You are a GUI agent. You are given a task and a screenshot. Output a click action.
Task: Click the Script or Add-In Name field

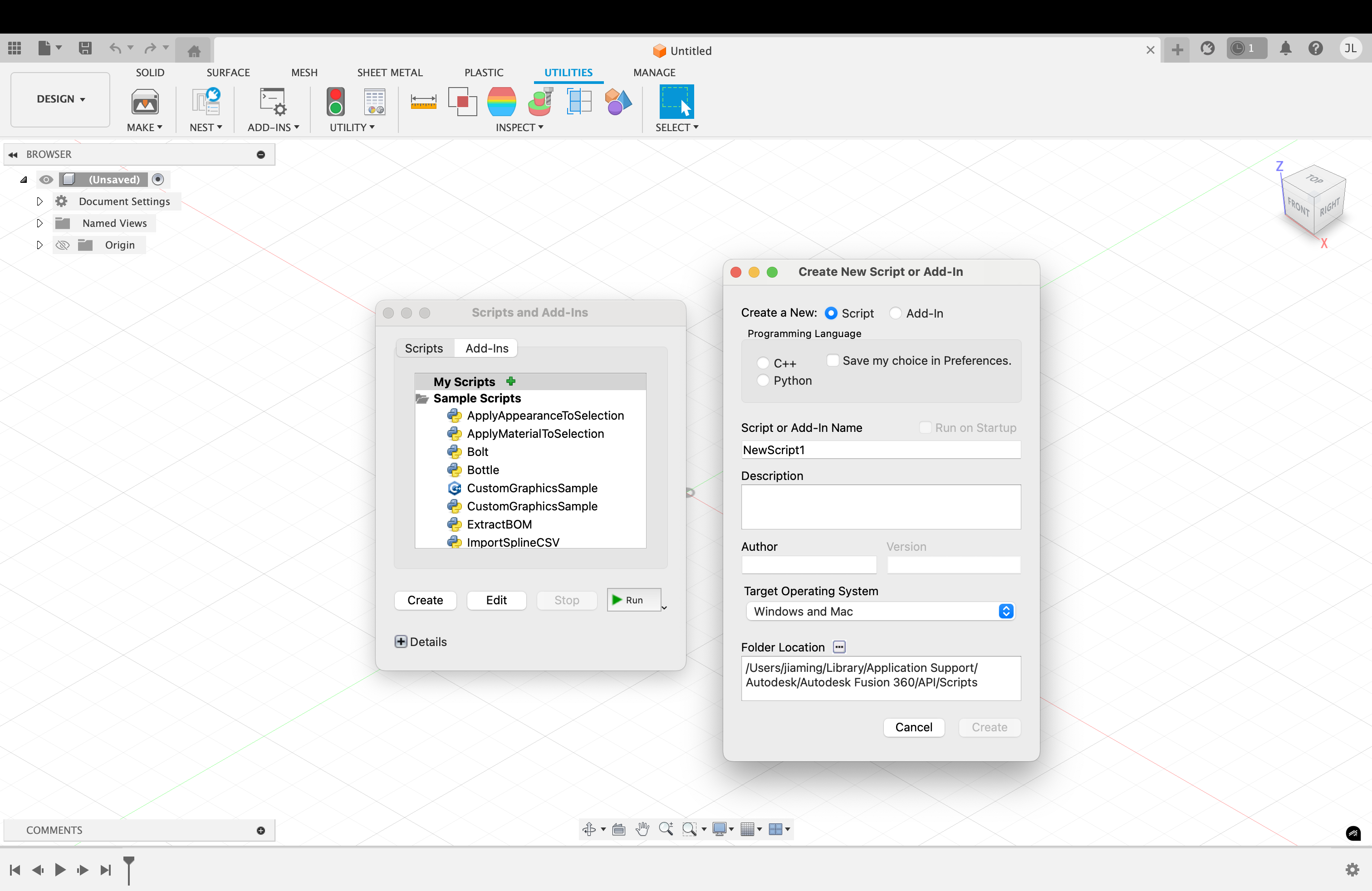(x=881, y=450)
